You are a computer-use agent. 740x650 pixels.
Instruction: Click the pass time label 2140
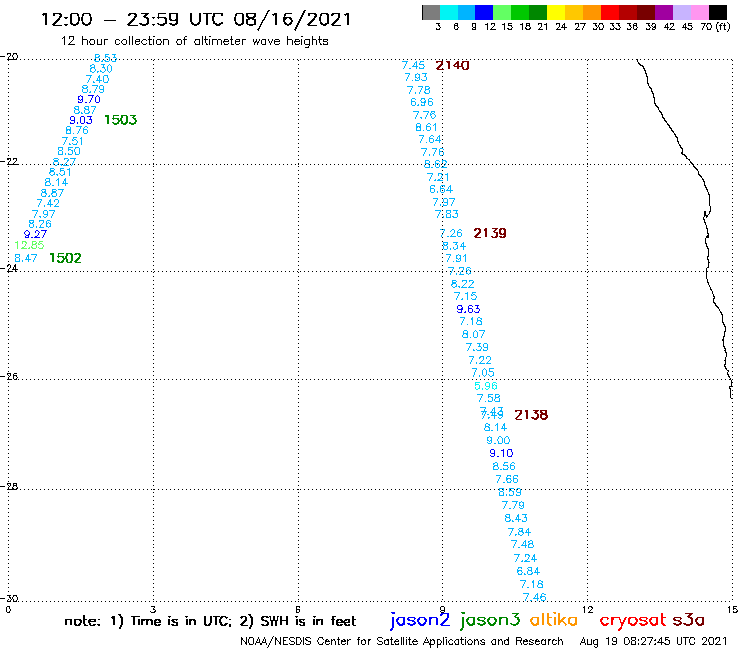tap(453, 65)
